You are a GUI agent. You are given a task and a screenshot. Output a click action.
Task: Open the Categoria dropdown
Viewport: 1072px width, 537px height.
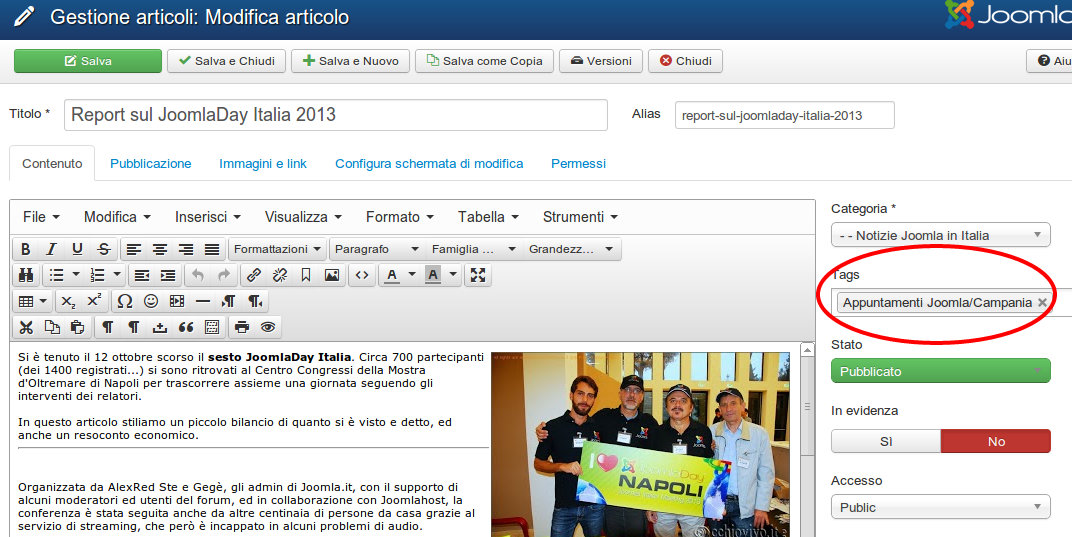(x=940, y=235)
